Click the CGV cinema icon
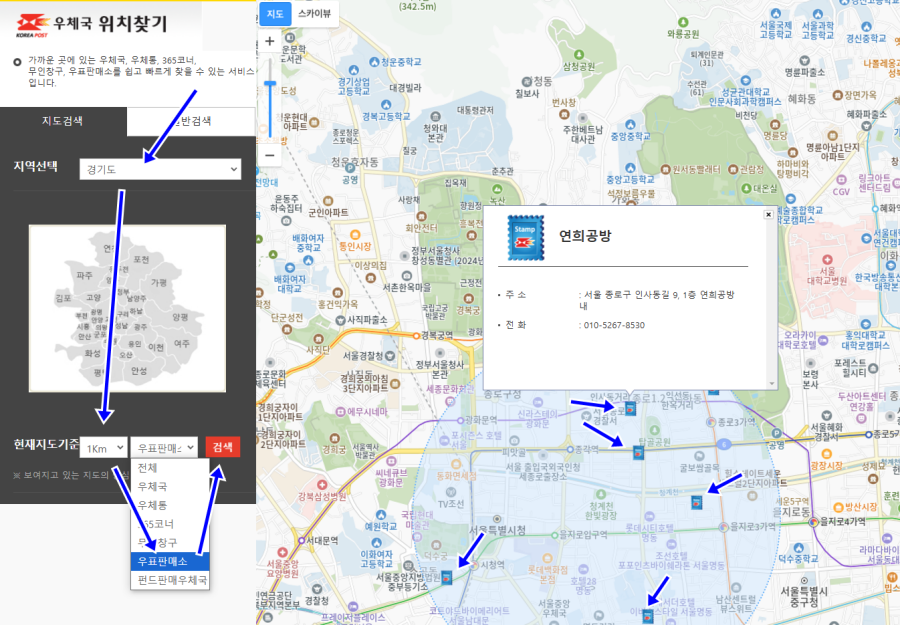900x625 pixels. click(x=841, y=180)
